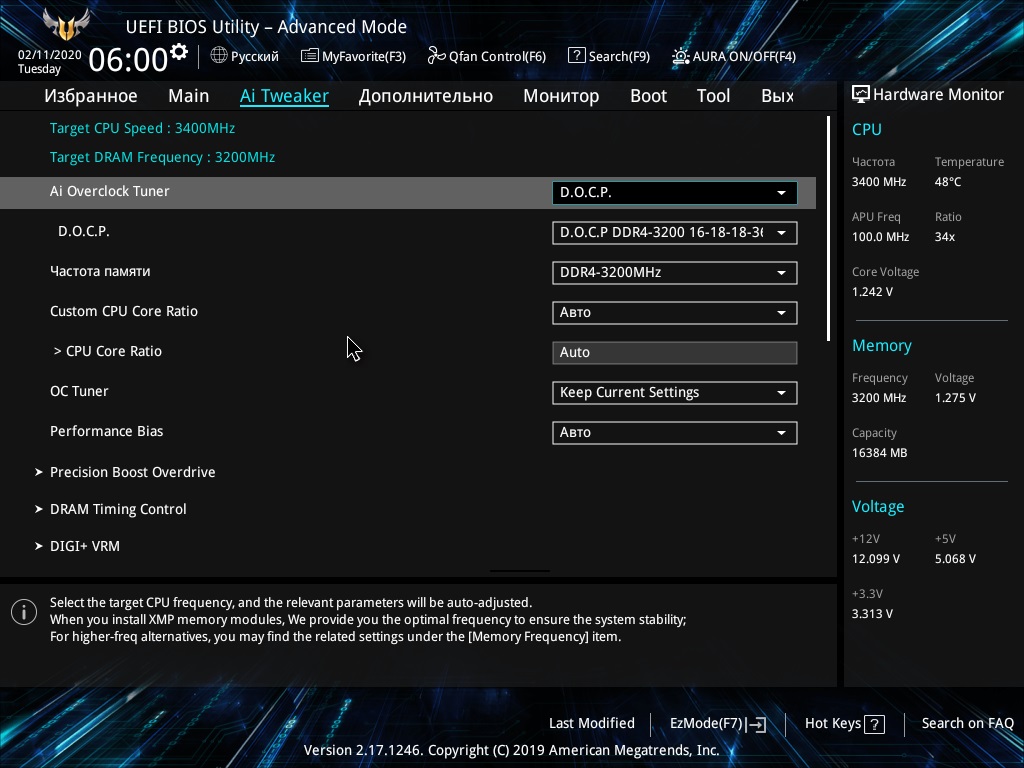Open the Выход tab
Image resolution: width=1024 pixels, height=768 pixels.
pyautogui.click(x=778, y=96)
